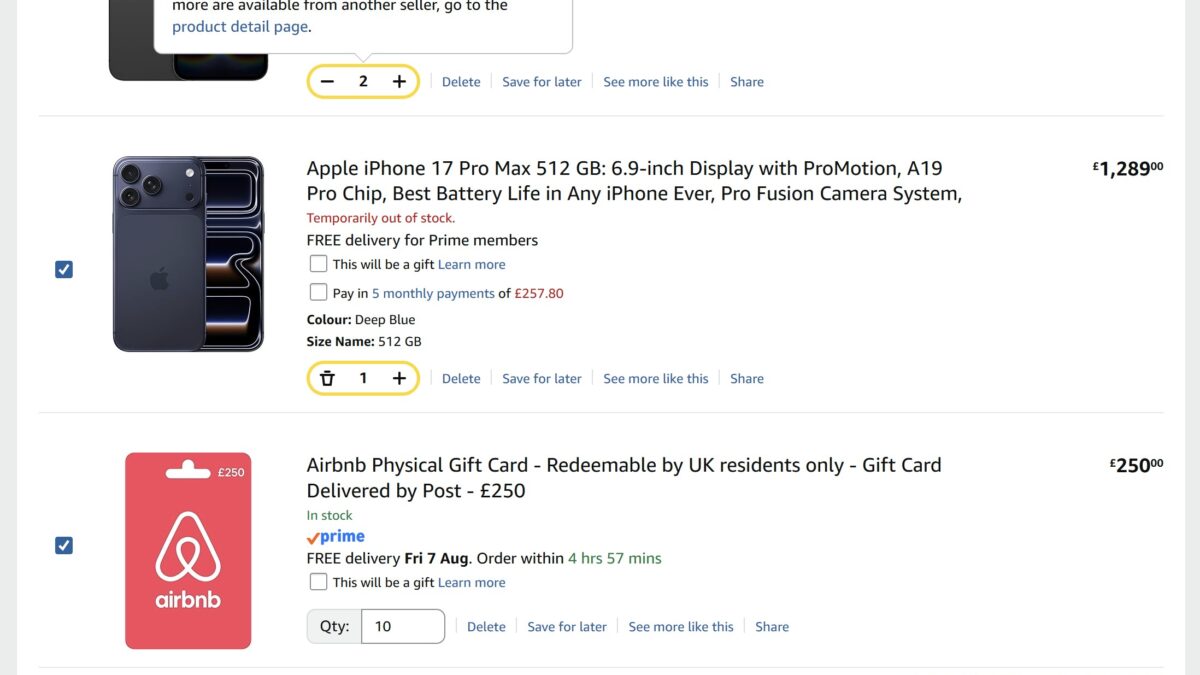Deselect the iPhone 17 Pro Max item checkbox
The width and height of the screenshot is (1200, 675).
[64, 269]
